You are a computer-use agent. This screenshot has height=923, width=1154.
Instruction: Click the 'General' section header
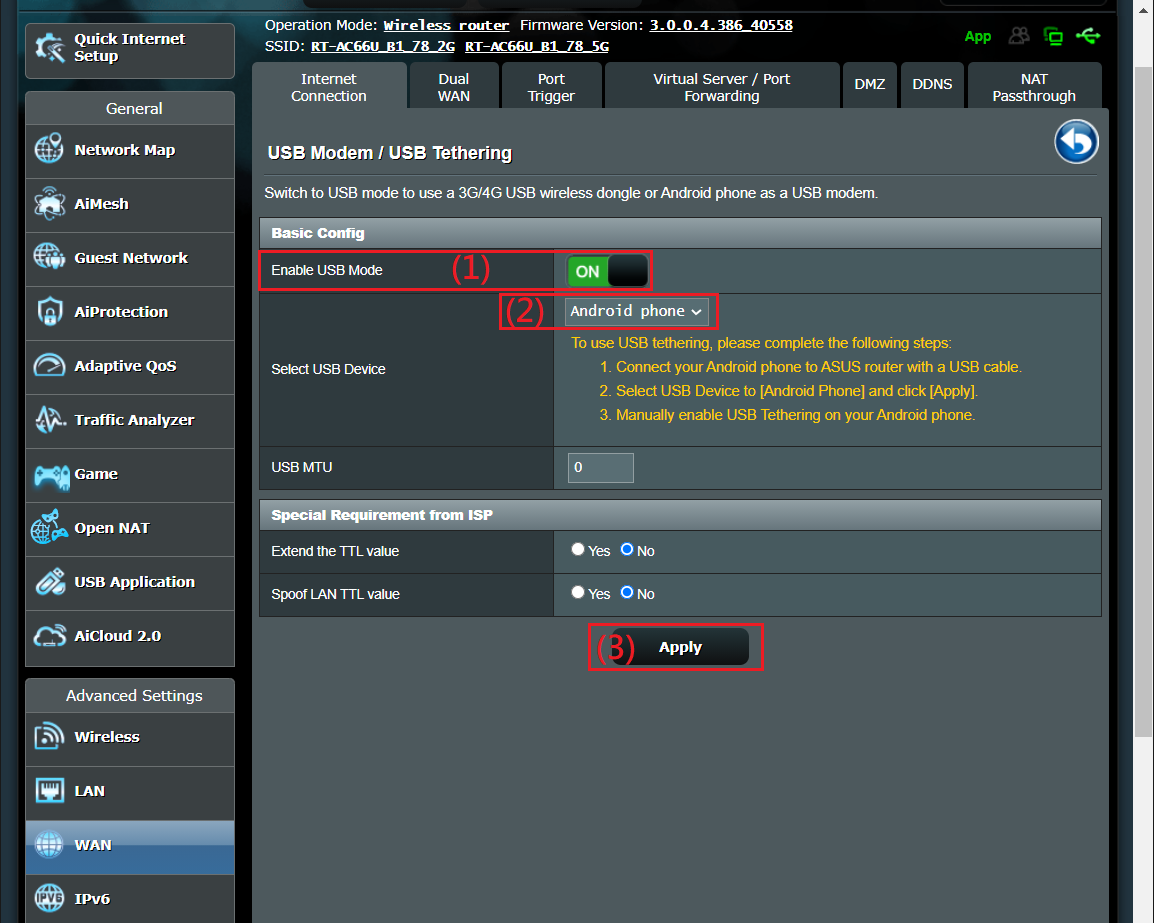[134, 109]
